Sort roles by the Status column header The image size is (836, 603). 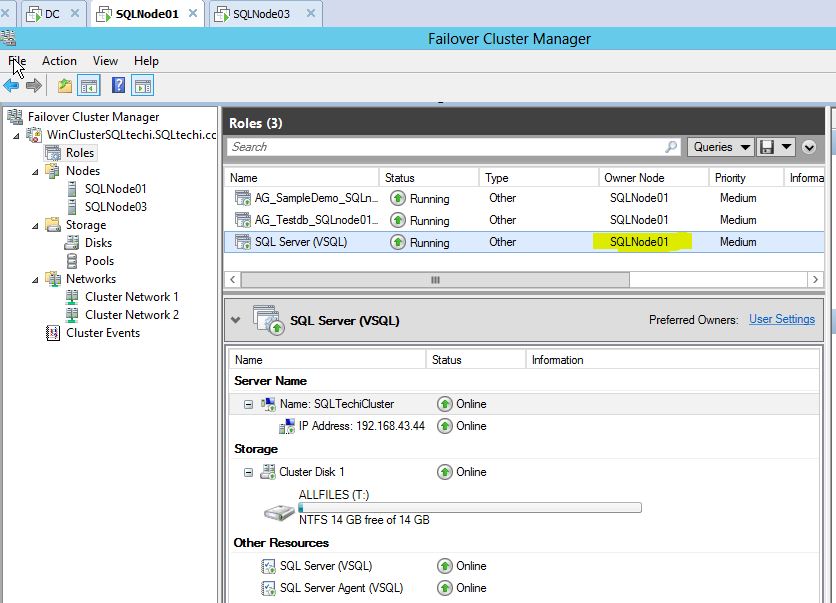pos(429,178)
